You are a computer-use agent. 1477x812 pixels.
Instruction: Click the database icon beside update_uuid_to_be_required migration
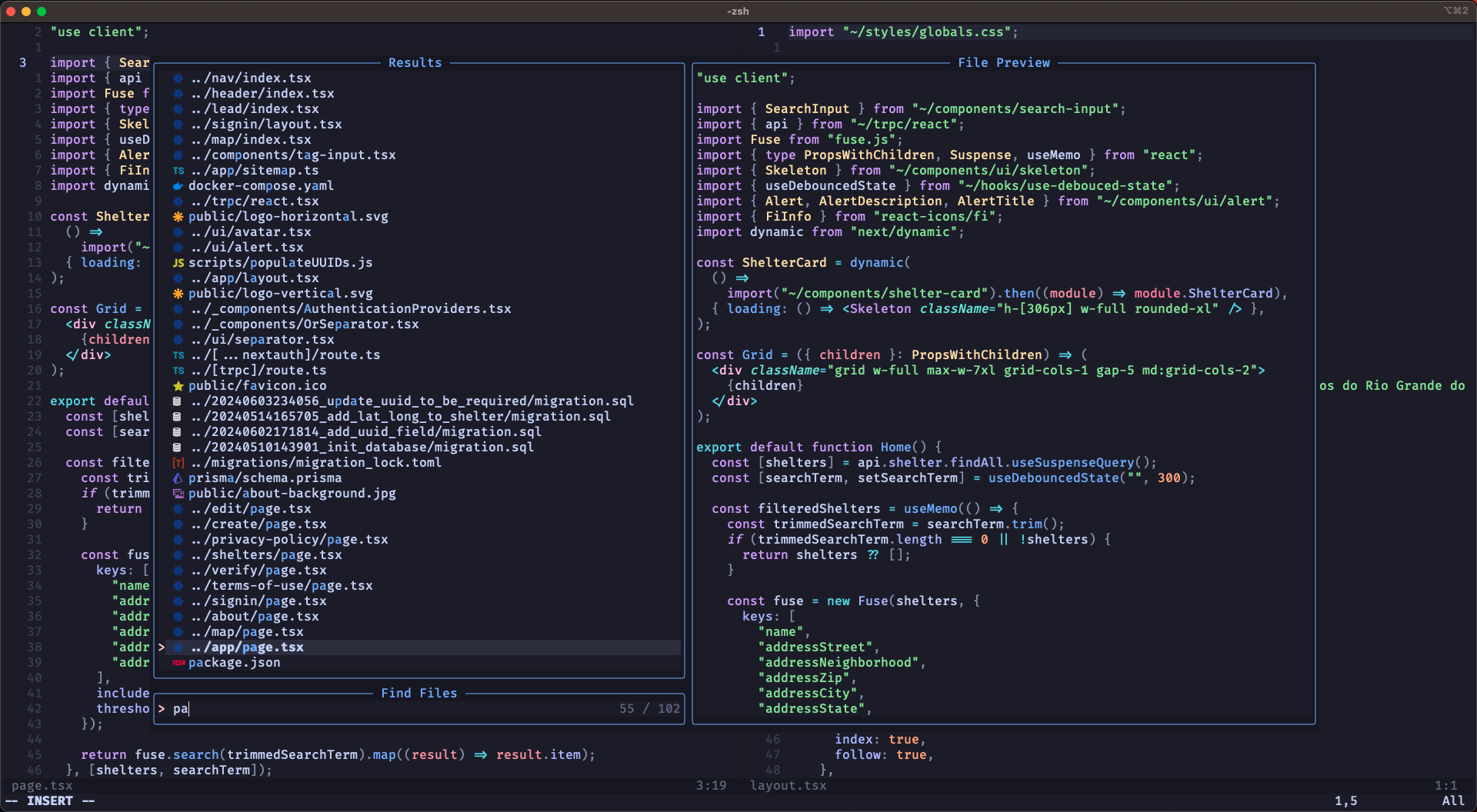[x=177, y=401]
